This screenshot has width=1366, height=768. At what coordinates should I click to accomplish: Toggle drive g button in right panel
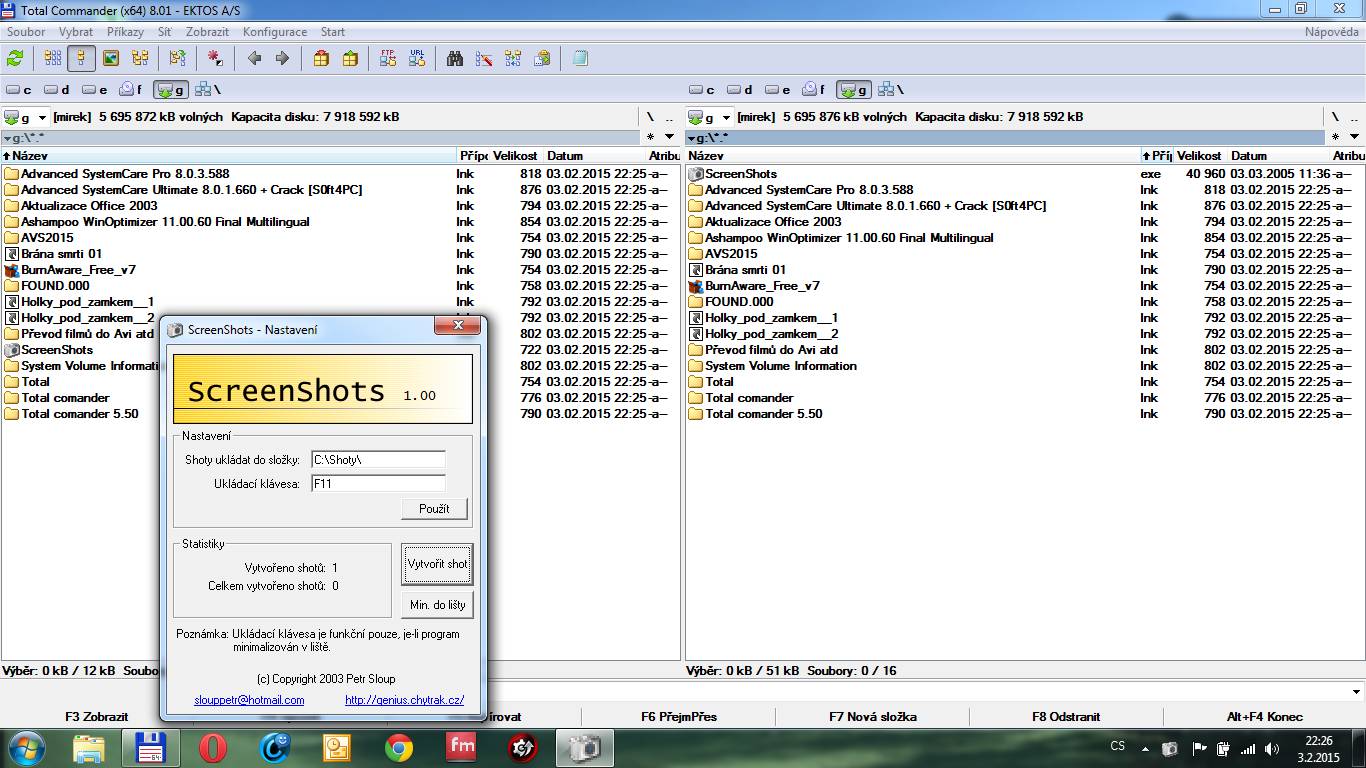click(853, 90)
